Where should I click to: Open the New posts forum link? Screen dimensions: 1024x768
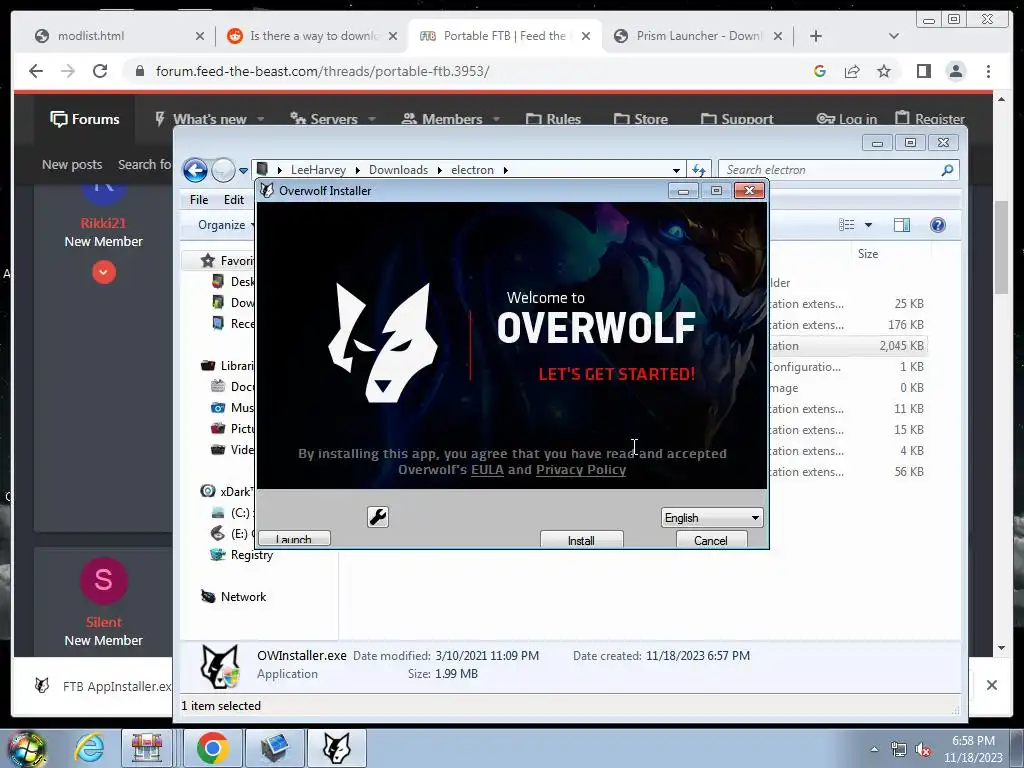point(72,165)
